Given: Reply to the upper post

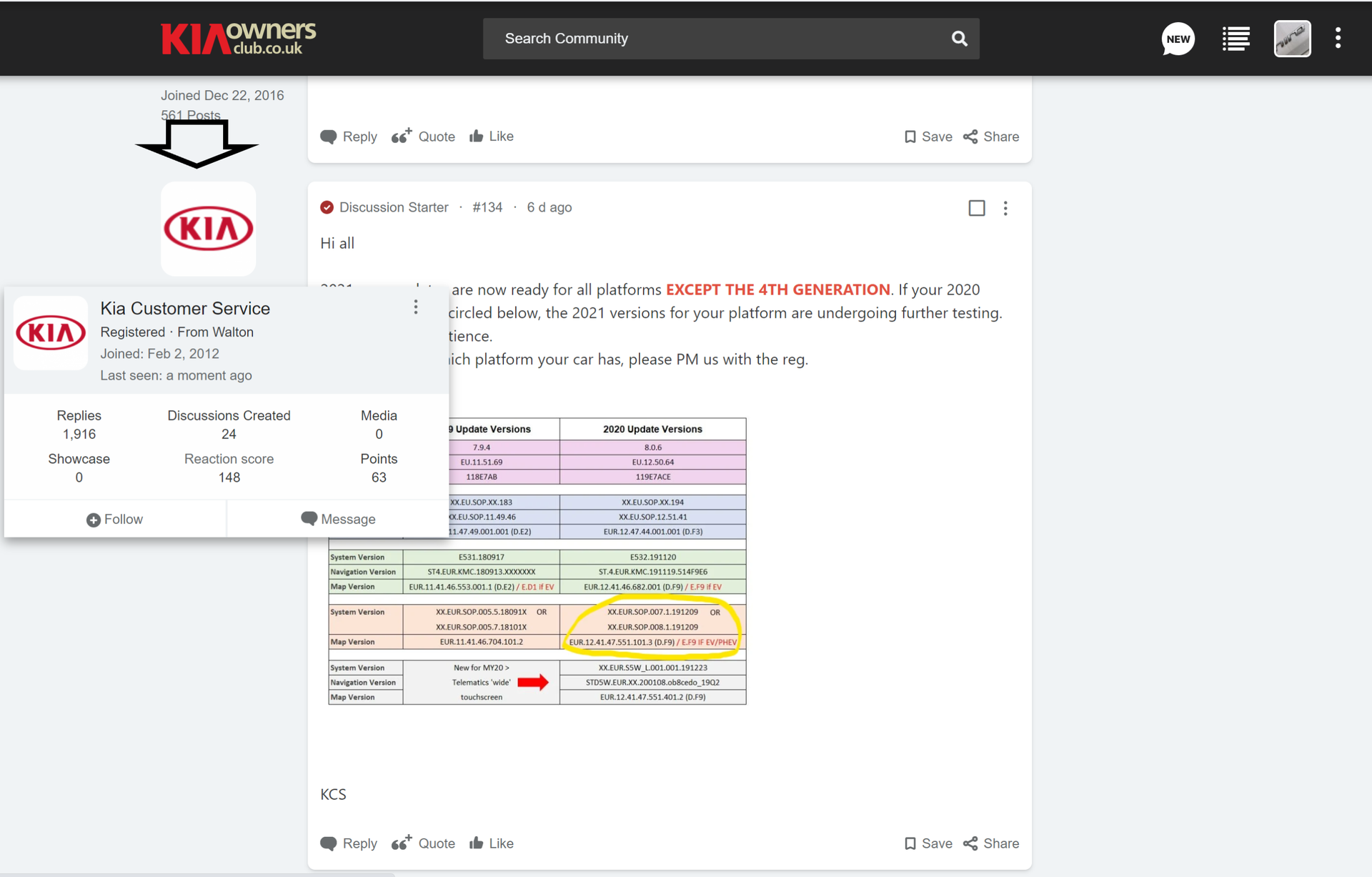Looking at the screenshot, I should coord(349,137).
